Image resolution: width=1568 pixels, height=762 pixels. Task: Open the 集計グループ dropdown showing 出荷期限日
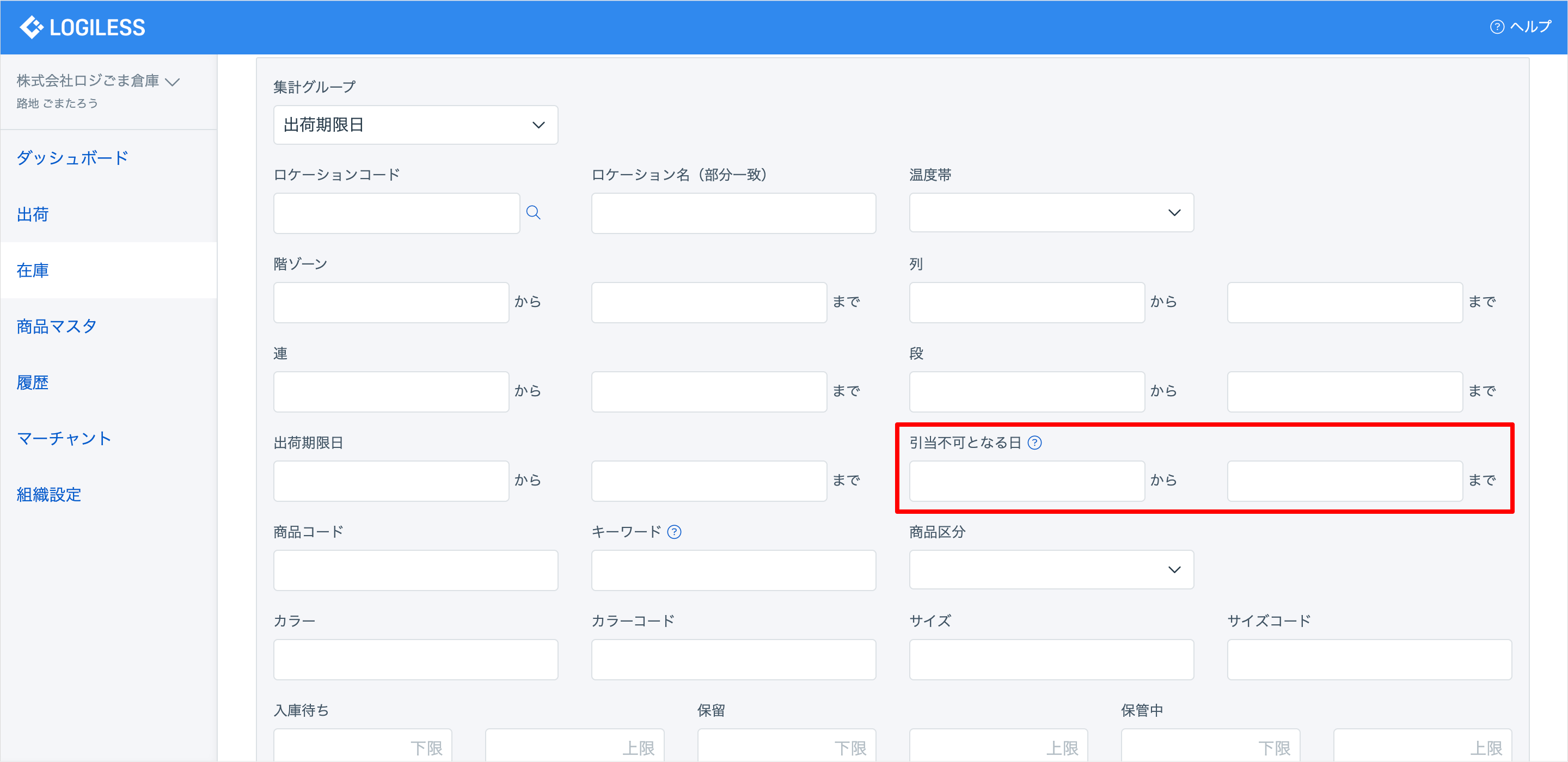[x=416, y=125]
